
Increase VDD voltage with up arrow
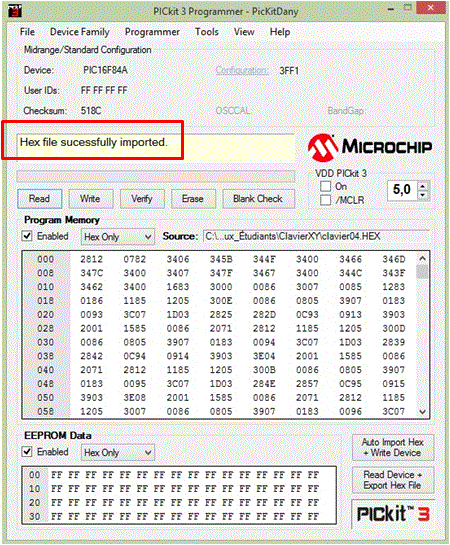(x=423, y=186)
